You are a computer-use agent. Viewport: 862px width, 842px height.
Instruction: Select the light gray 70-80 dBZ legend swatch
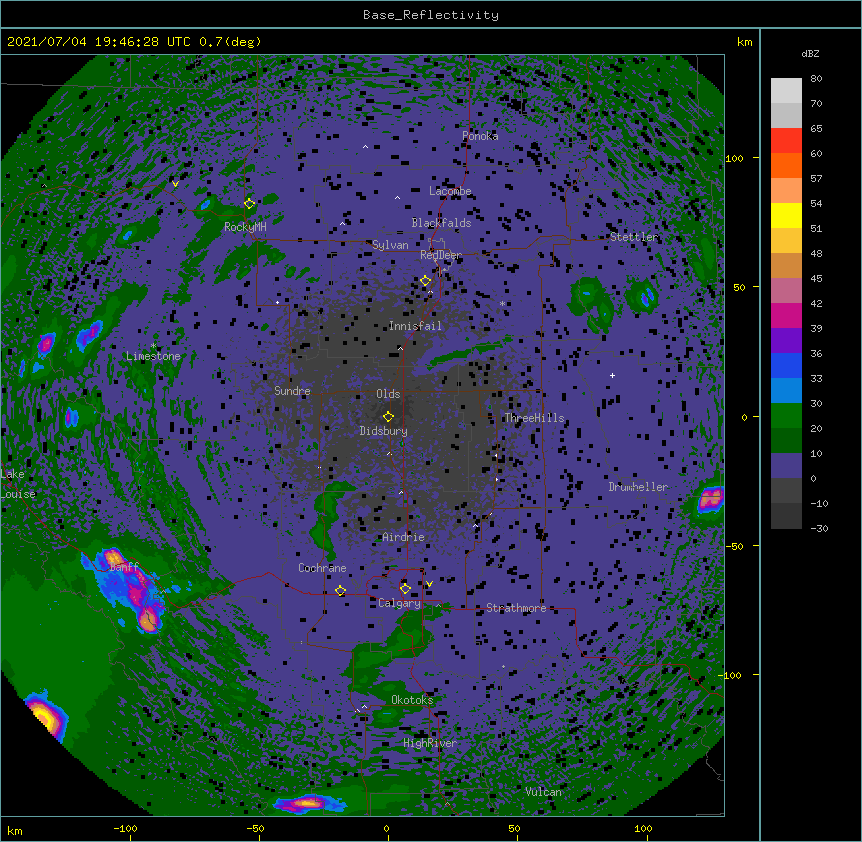click(x=786, y=91)
